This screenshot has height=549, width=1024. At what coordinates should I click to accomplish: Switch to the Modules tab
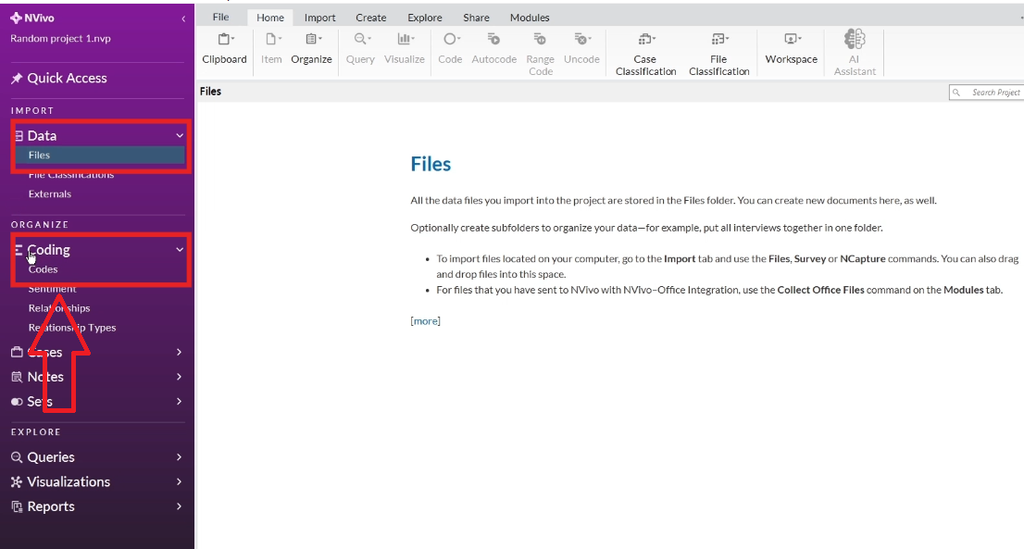click(530, 18)
